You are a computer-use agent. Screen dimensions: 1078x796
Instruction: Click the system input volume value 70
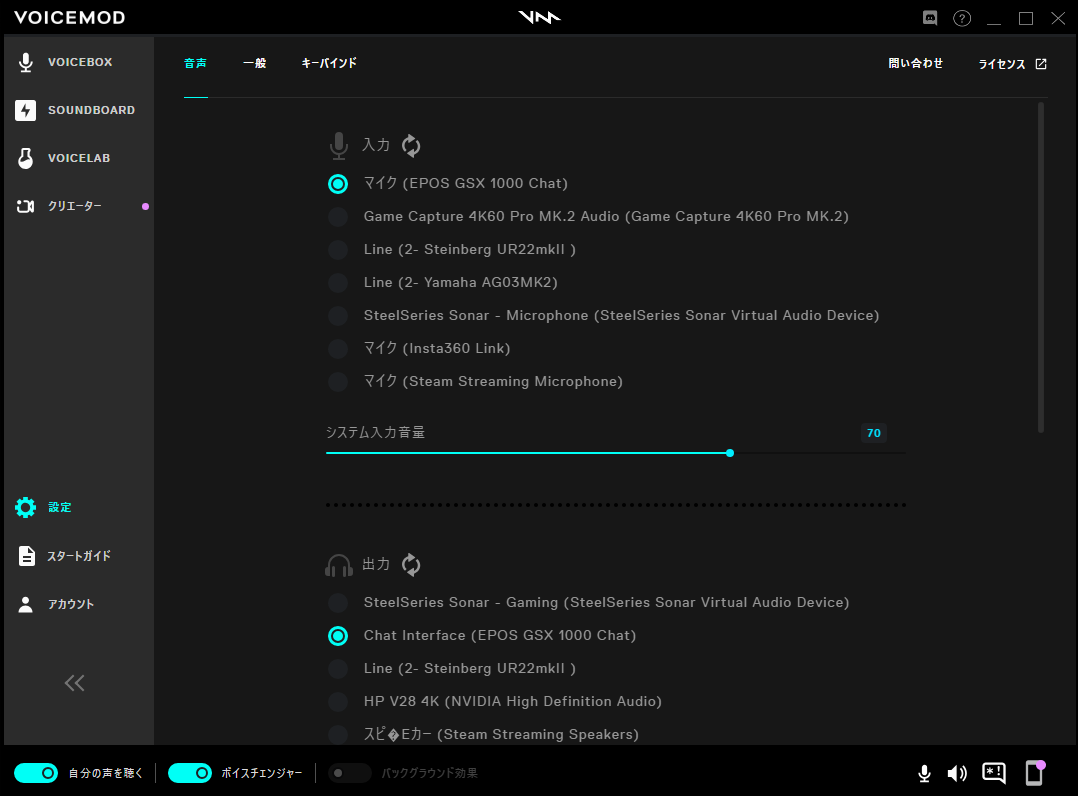(x=874, y=433)
